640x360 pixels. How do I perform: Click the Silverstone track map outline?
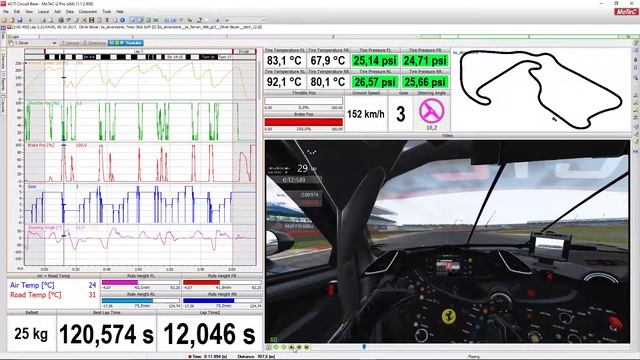541,88
